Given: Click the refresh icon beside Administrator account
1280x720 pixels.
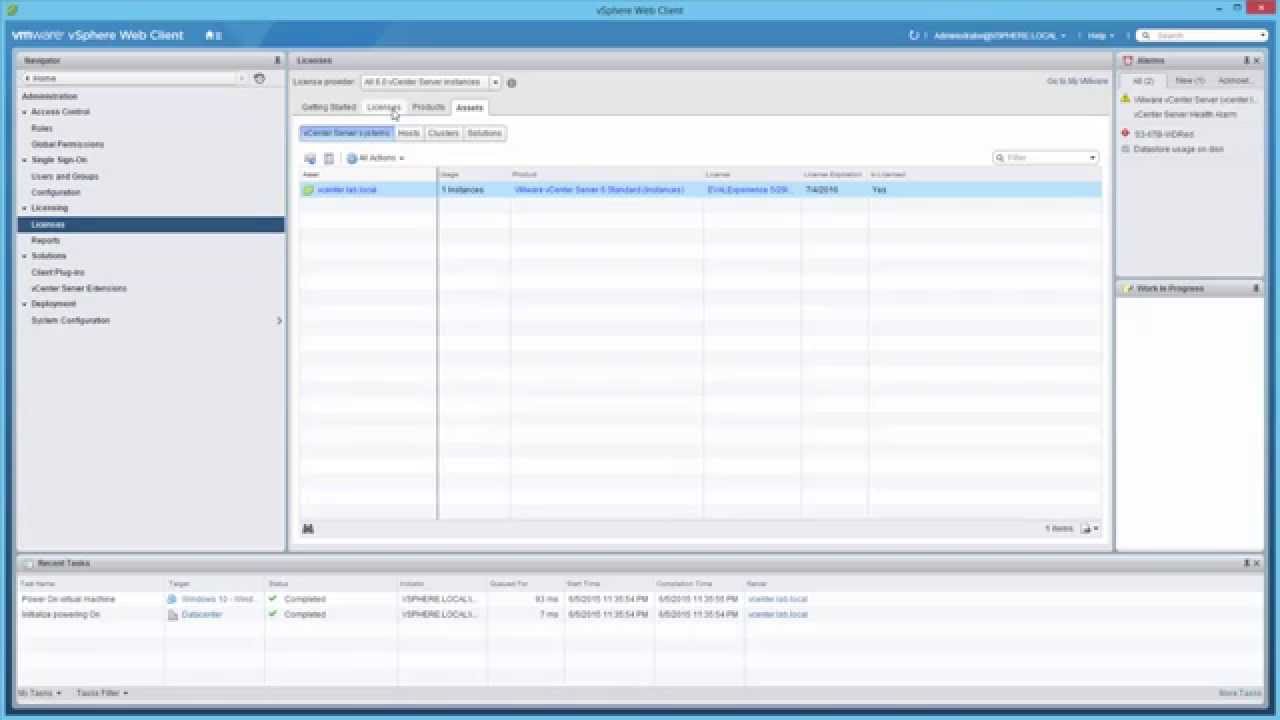Looking at the screenshot, I should point(913,35).
